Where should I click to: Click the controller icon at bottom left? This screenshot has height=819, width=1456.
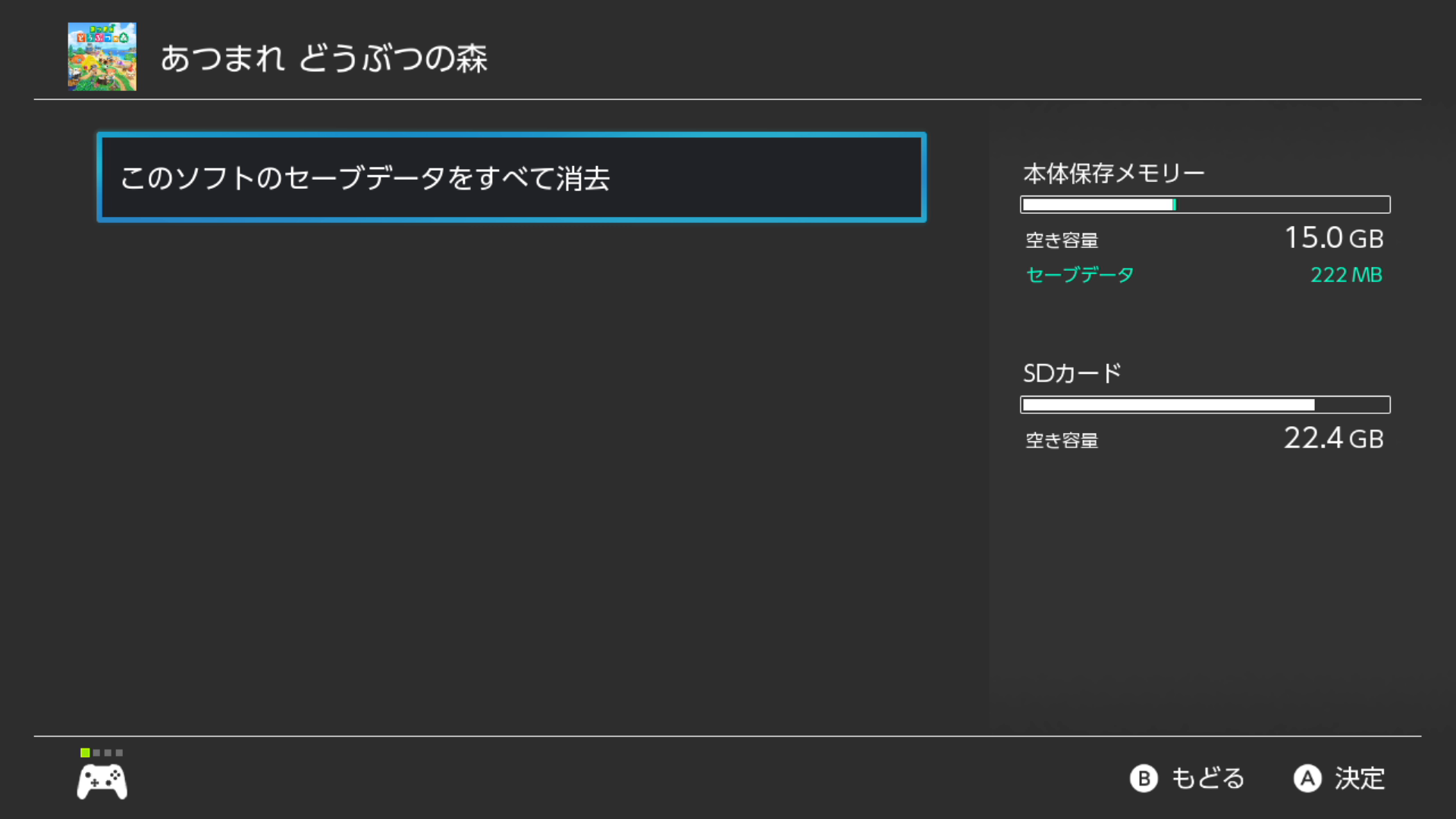[x=102, y=782]
